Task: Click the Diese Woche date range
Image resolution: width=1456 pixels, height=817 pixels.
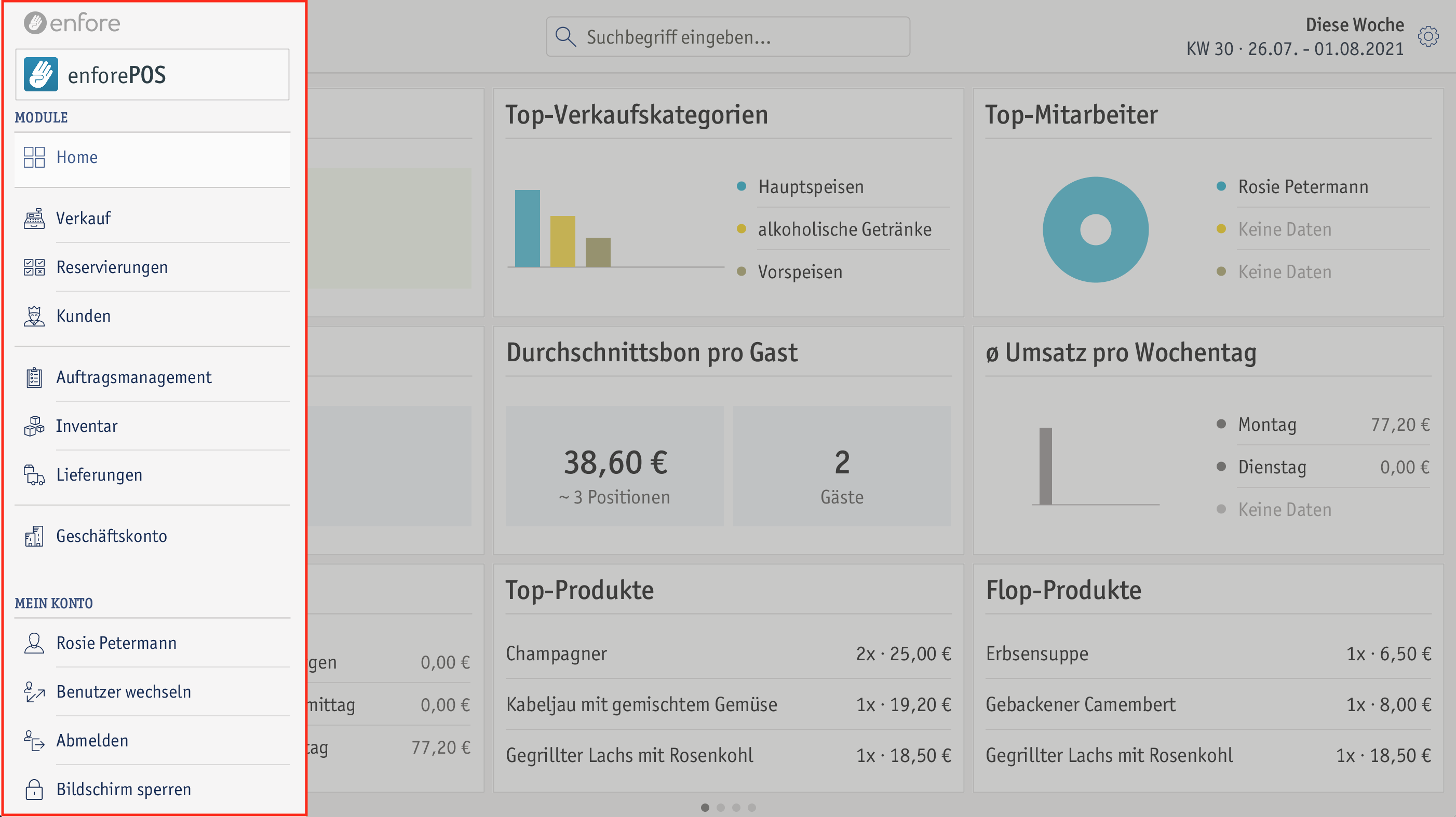Action: pos(1295,37)
